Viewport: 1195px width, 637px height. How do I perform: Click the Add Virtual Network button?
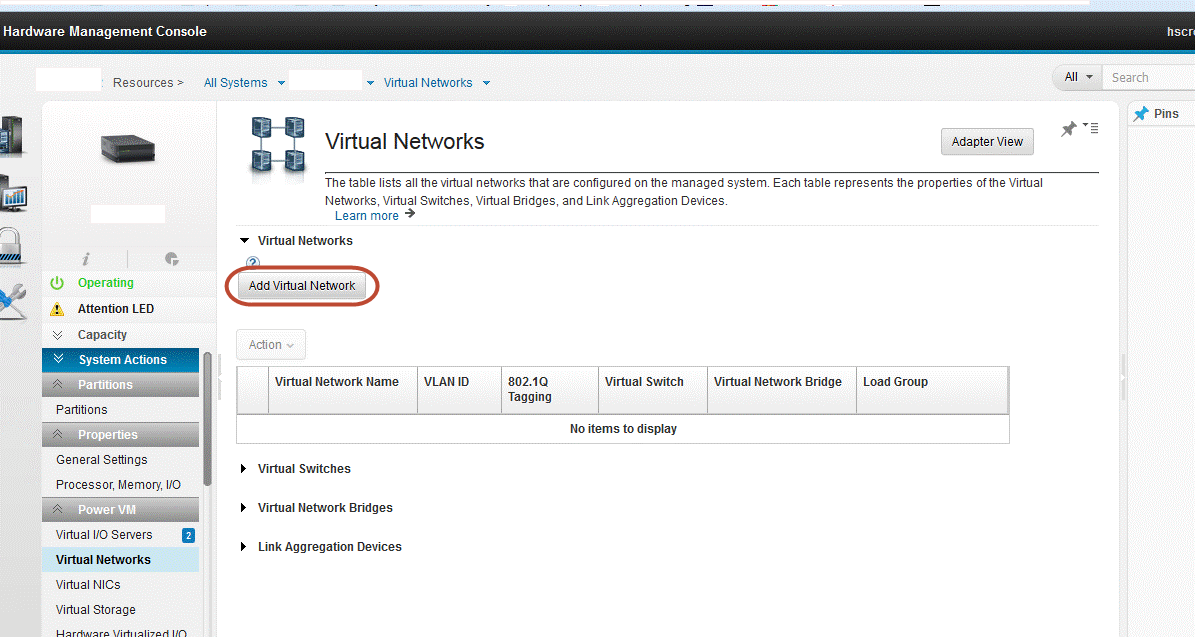pyautogui.click(x=302, y=286)
